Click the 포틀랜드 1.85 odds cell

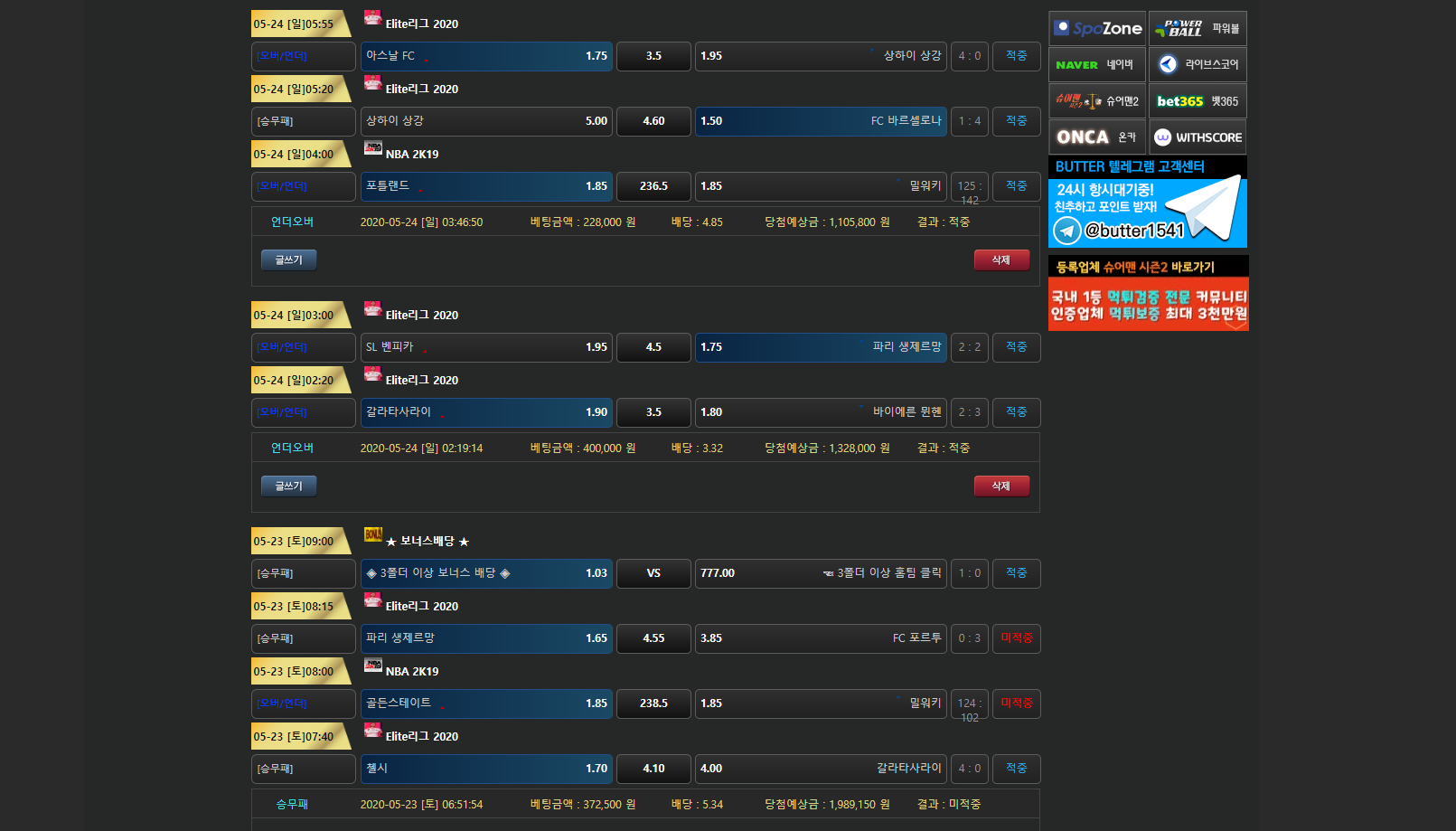pos(486,186)
